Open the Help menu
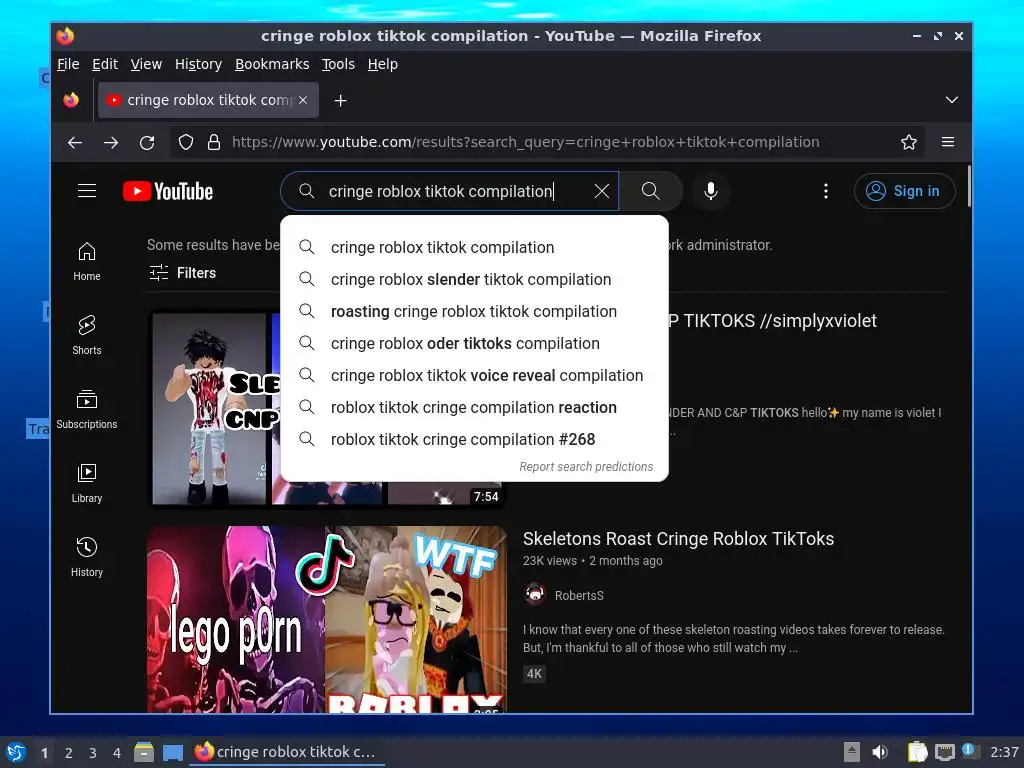This screenshot has width=1024, height=768. (382, 64)
